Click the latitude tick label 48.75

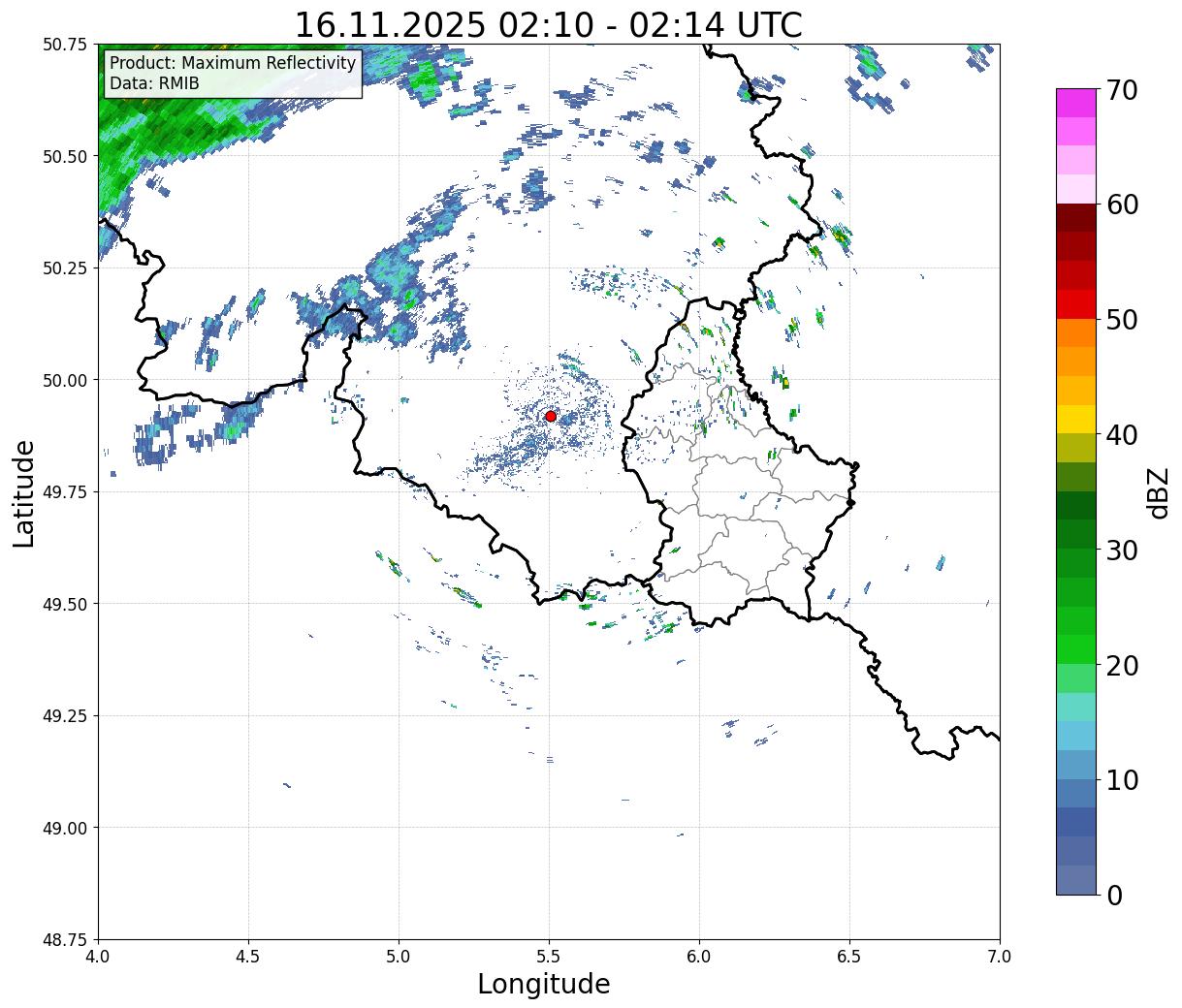(65, 940)
